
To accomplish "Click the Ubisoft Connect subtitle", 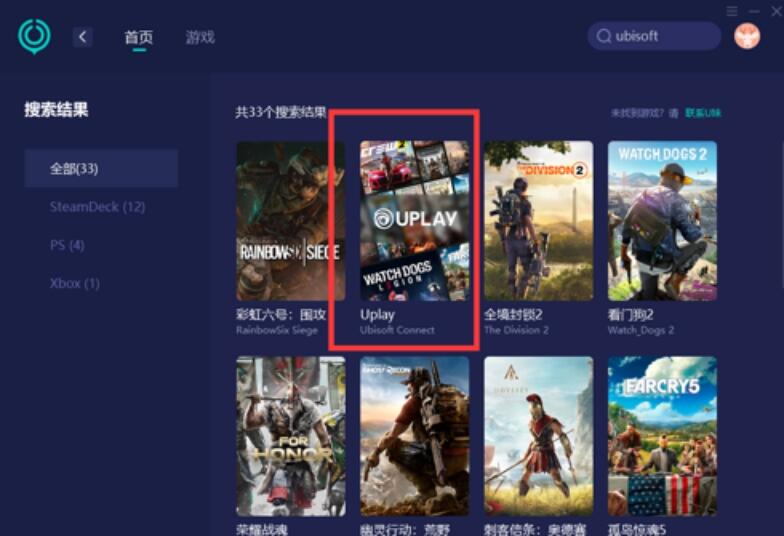I will click(397, 330).
